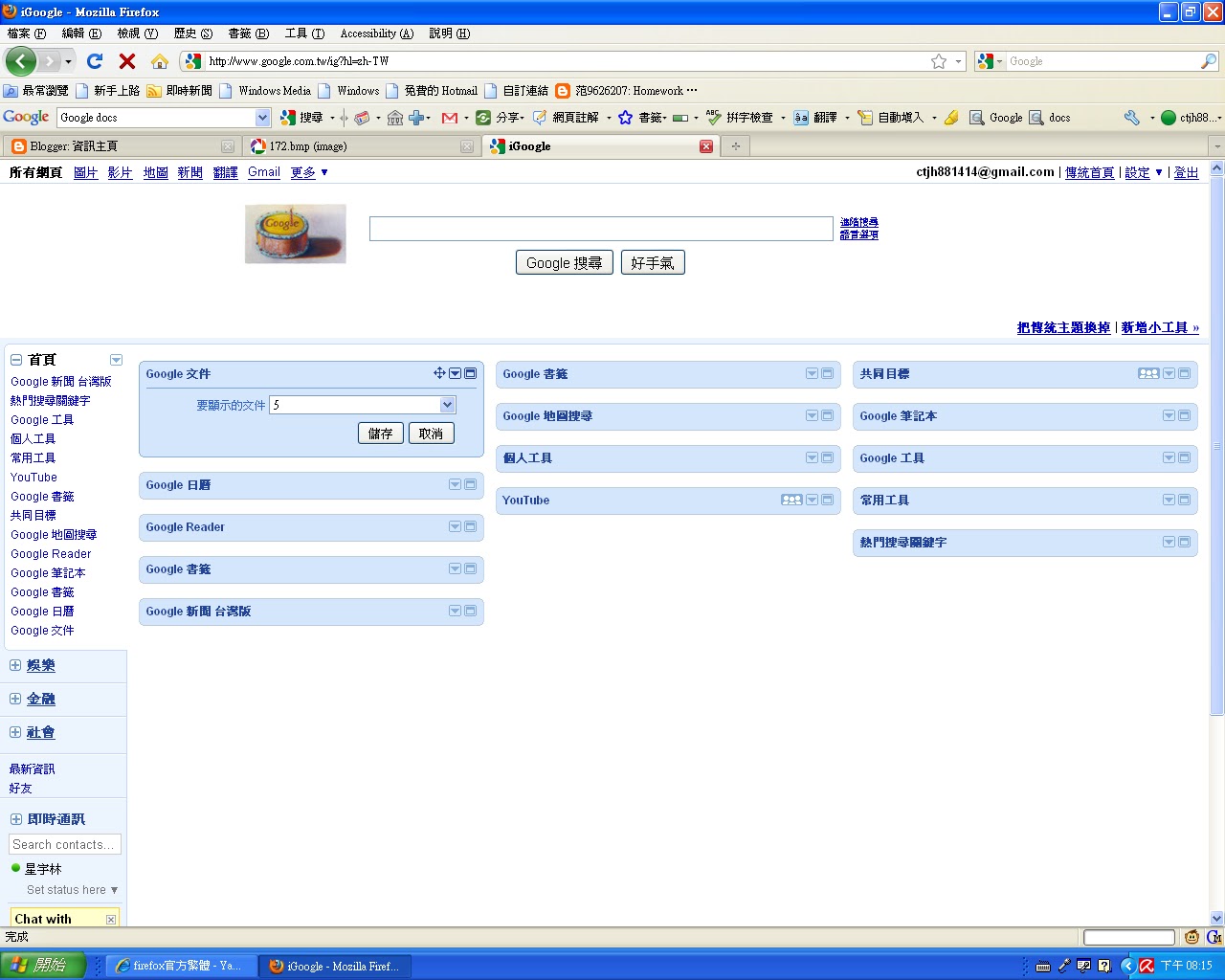The width and height of the screenshot is (1225, 980).
Task: Open the Gmail link in top navigation
Action: coord(264,172)
